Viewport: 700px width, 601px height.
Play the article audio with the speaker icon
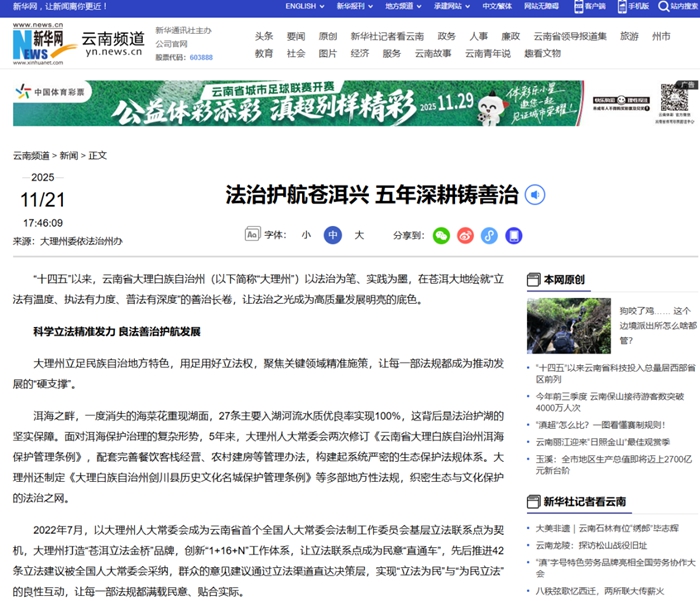pos(536,194)
